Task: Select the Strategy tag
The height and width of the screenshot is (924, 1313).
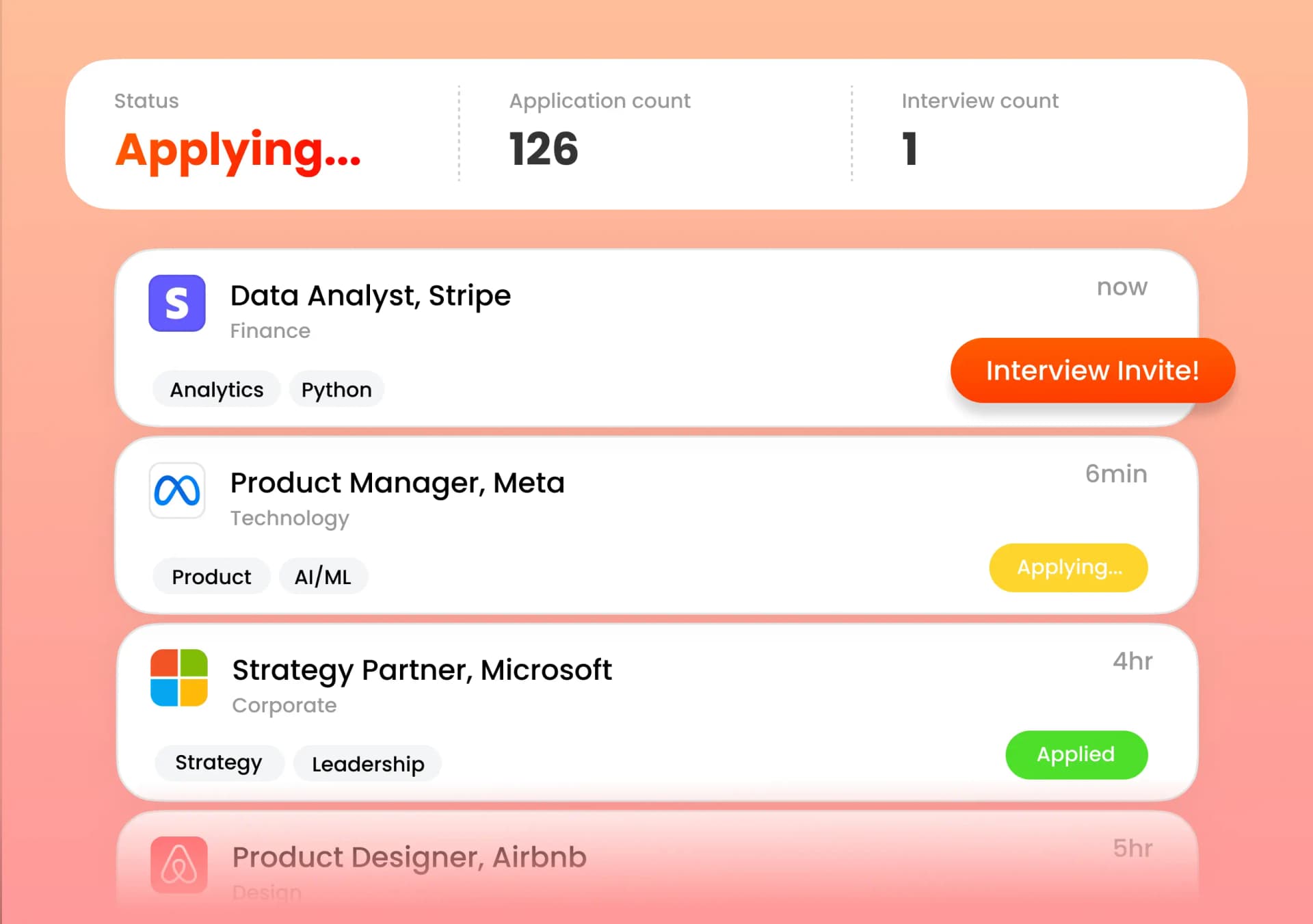Action: click(x=219, y=762)
